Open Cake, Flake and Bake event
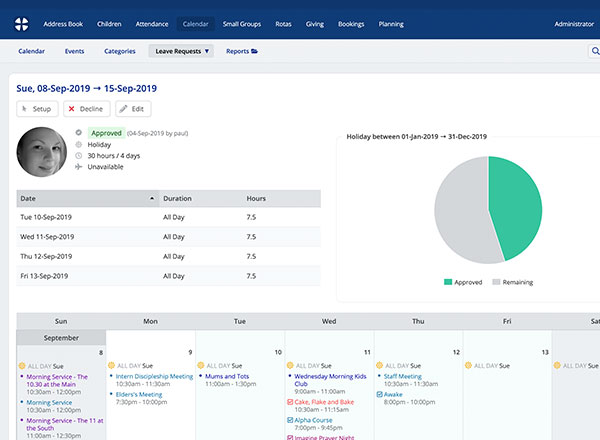The width and height of the screenshot is (600, 440). (x=324, y=402)
